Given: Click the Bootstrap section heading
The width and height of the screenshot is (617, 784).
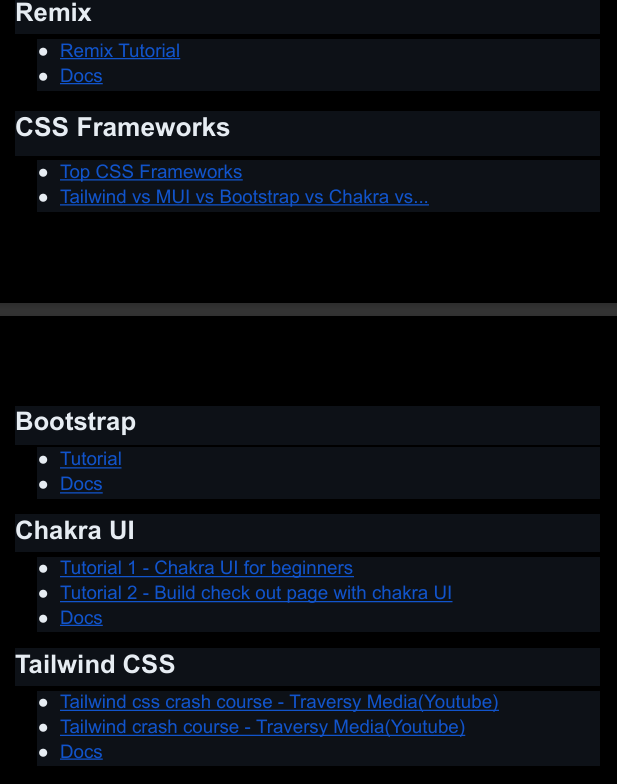Looking at the screenshot, I should point(76,422).
